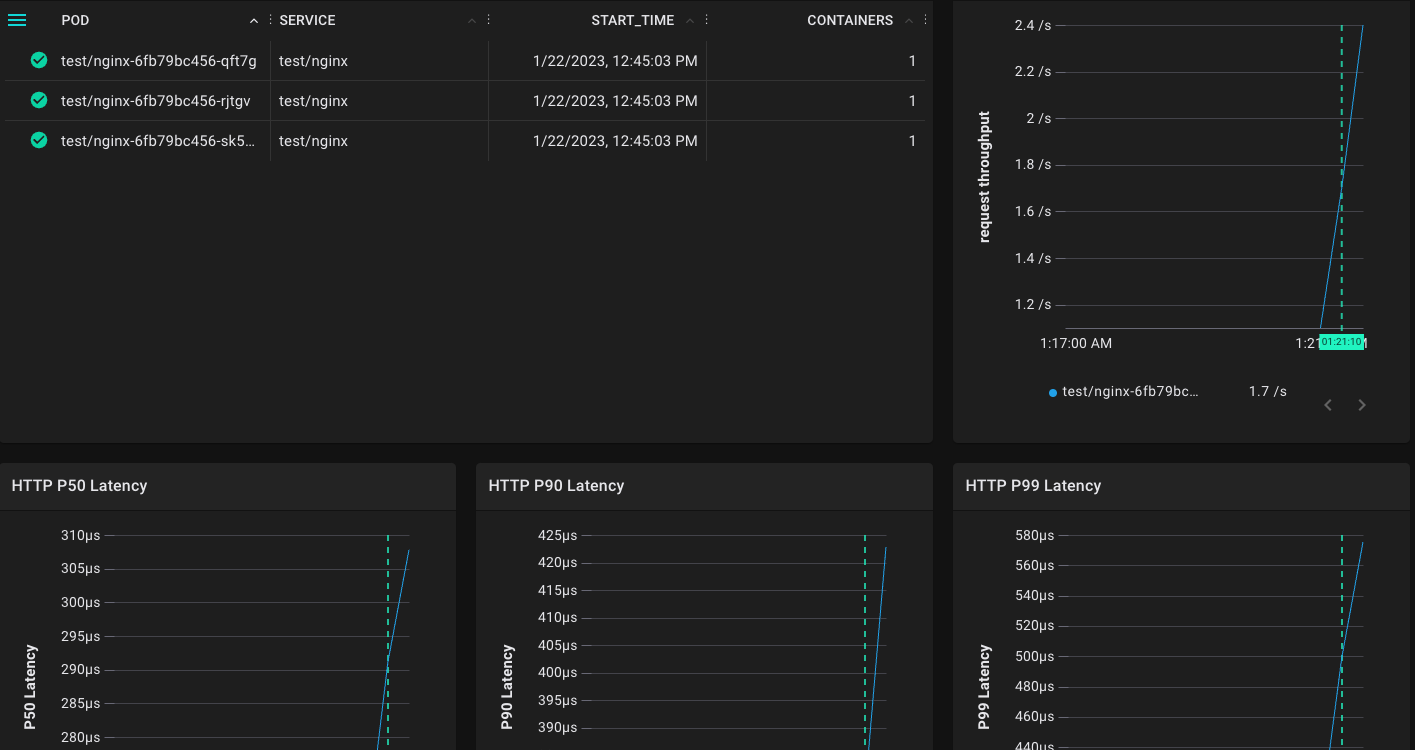Screen dimensions: 1415x750
Task: Click the 2.4 /s axis label
Action: tap(1033, 25)
